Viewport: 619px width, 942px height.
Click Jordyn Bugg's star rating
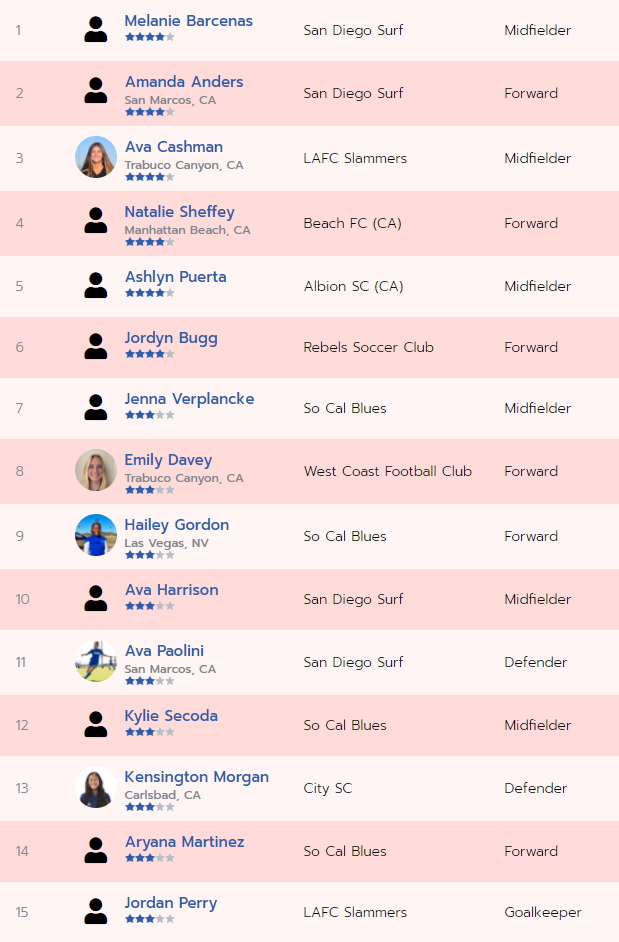[x=150, y=354]
